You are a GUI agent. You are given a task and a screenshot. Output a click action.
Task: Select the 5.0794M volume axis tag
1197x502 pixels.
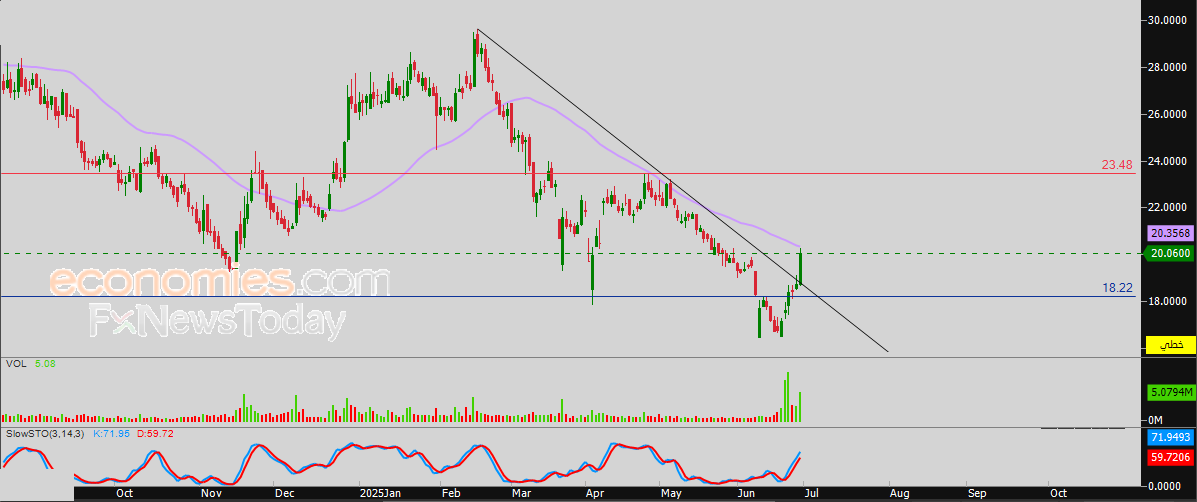click(1170, 393)
